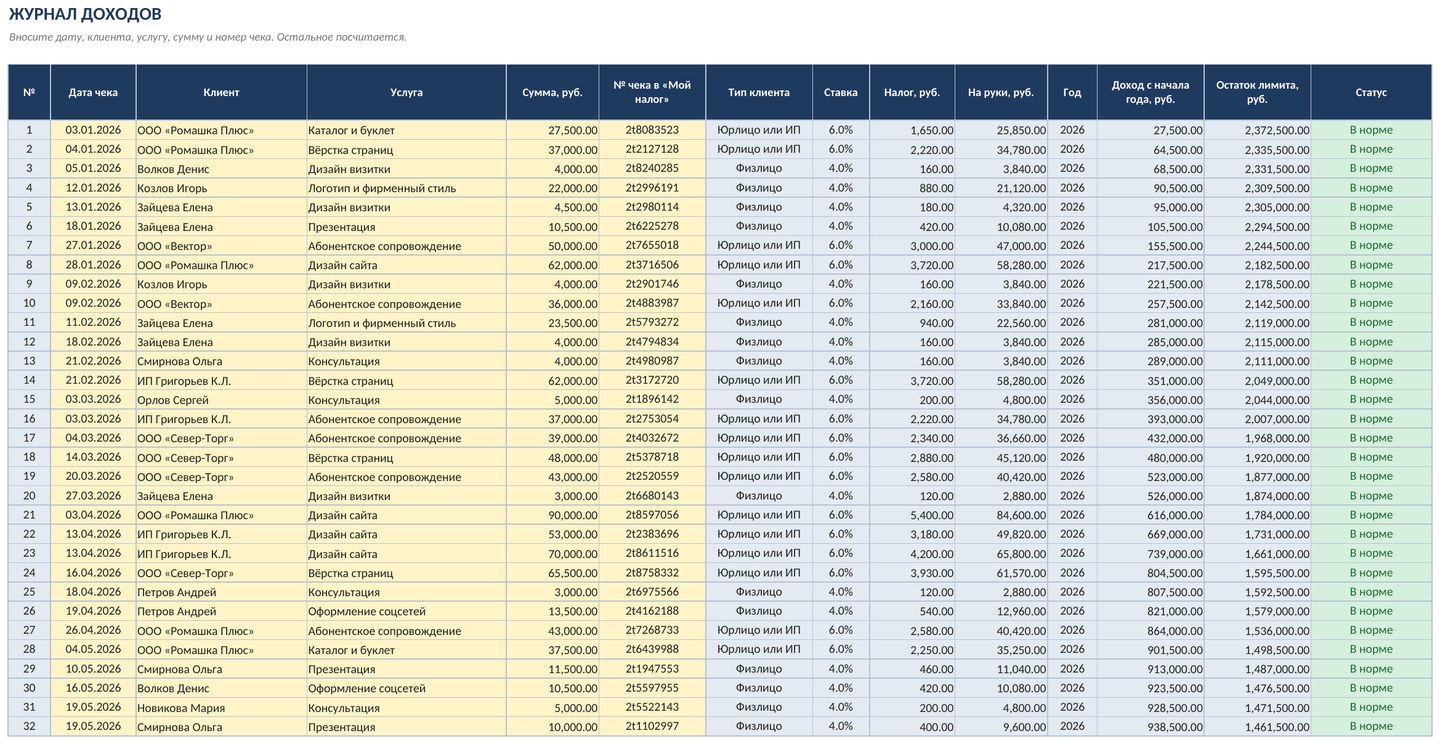This screenshot has height=744, width=1440.
Task: Select "Каталог и буклет" dated 04.05.2026
Action: tap(406, 650)
